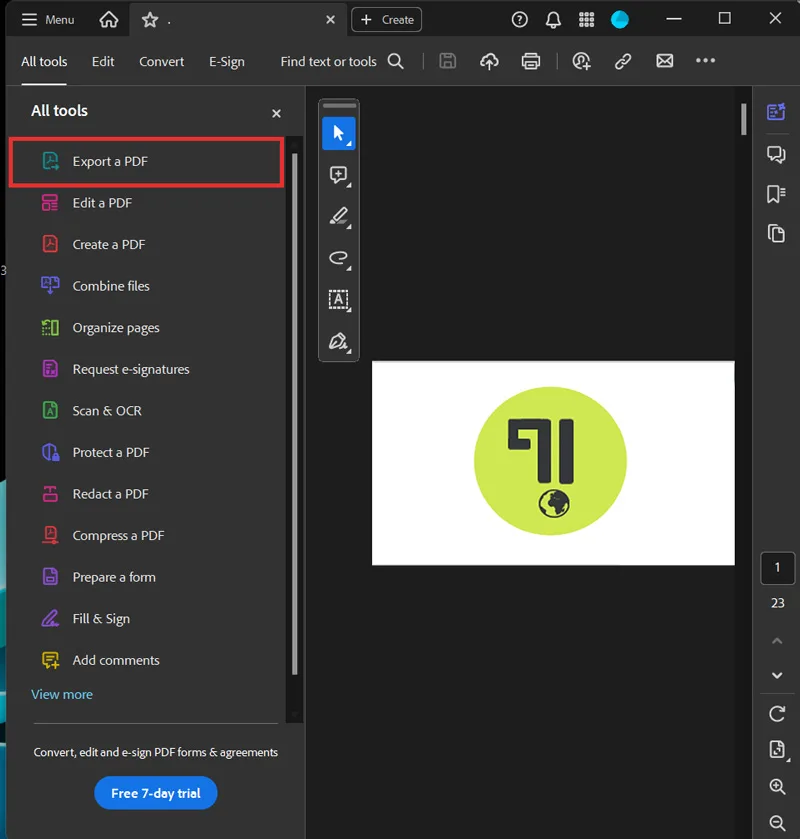Go to the Home screen icon
The image size is (800, 839).
coord(109,20)
